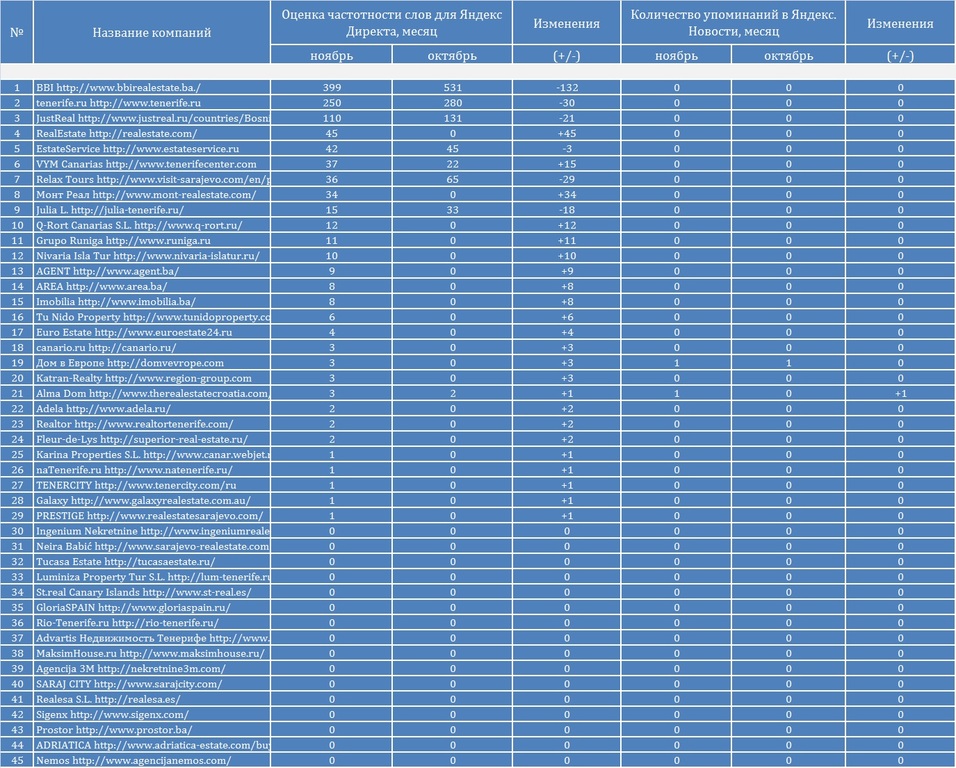Viewport: 956px width, 768px height.
Task: Select Realtor http://www.realtortenerife.com/ cell
Action: [x=152, y=424]
